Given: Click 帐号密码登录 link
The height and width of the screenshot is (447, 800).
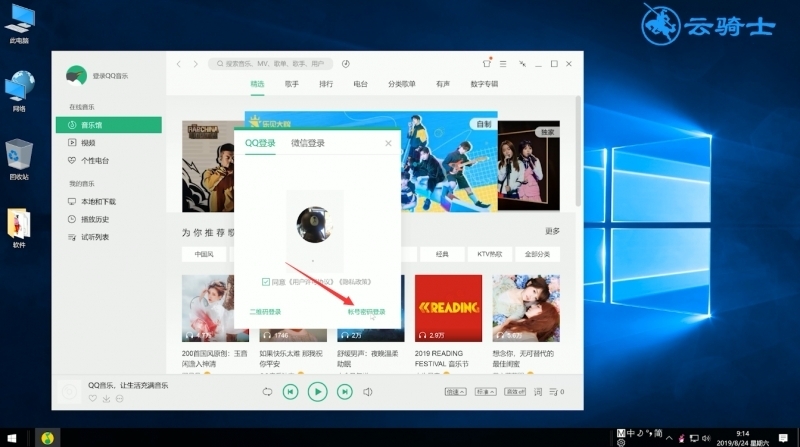Looking at the screenshot, I should [366, 312].
